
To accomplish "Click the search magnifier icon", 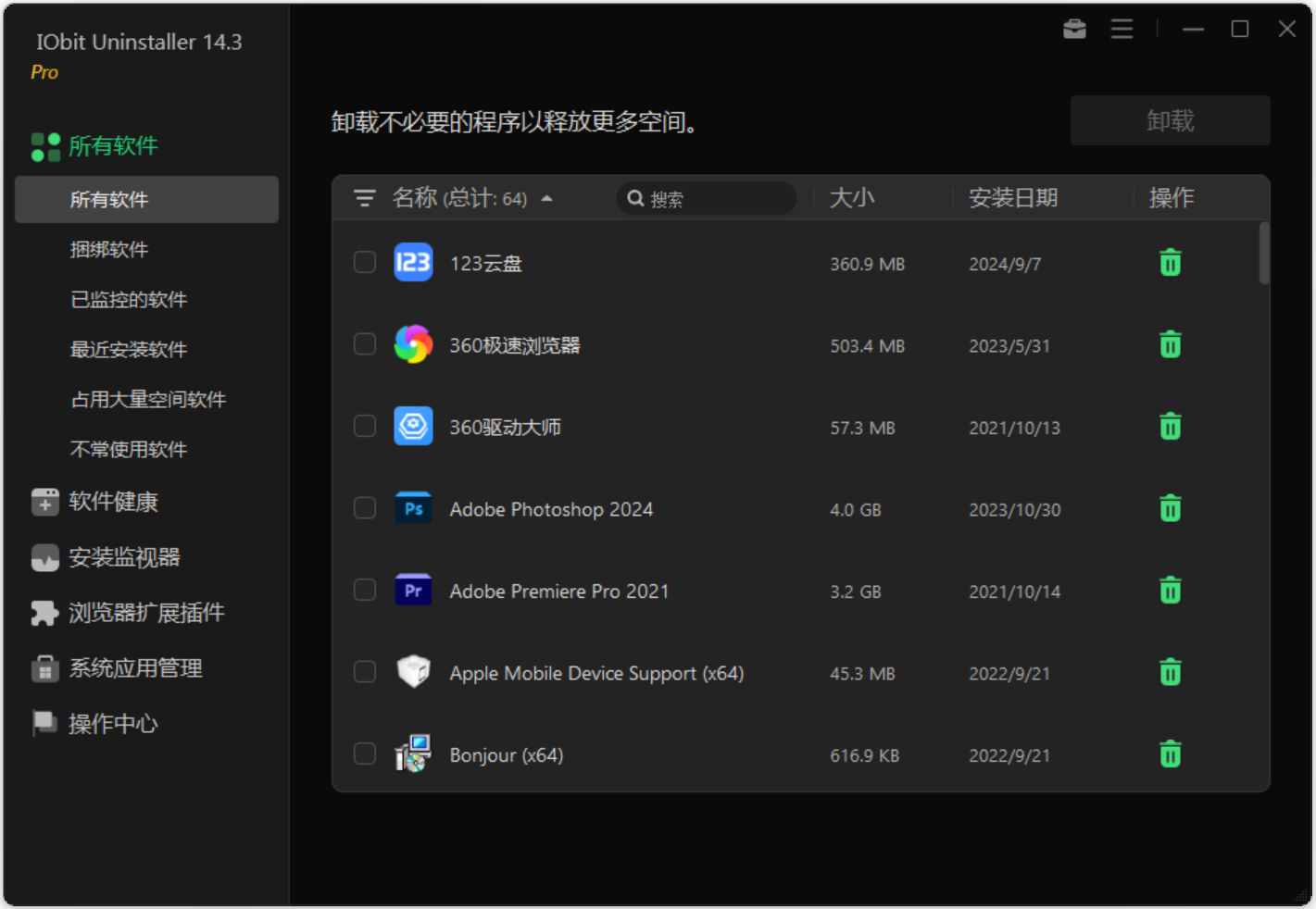I will pos(635,198).
